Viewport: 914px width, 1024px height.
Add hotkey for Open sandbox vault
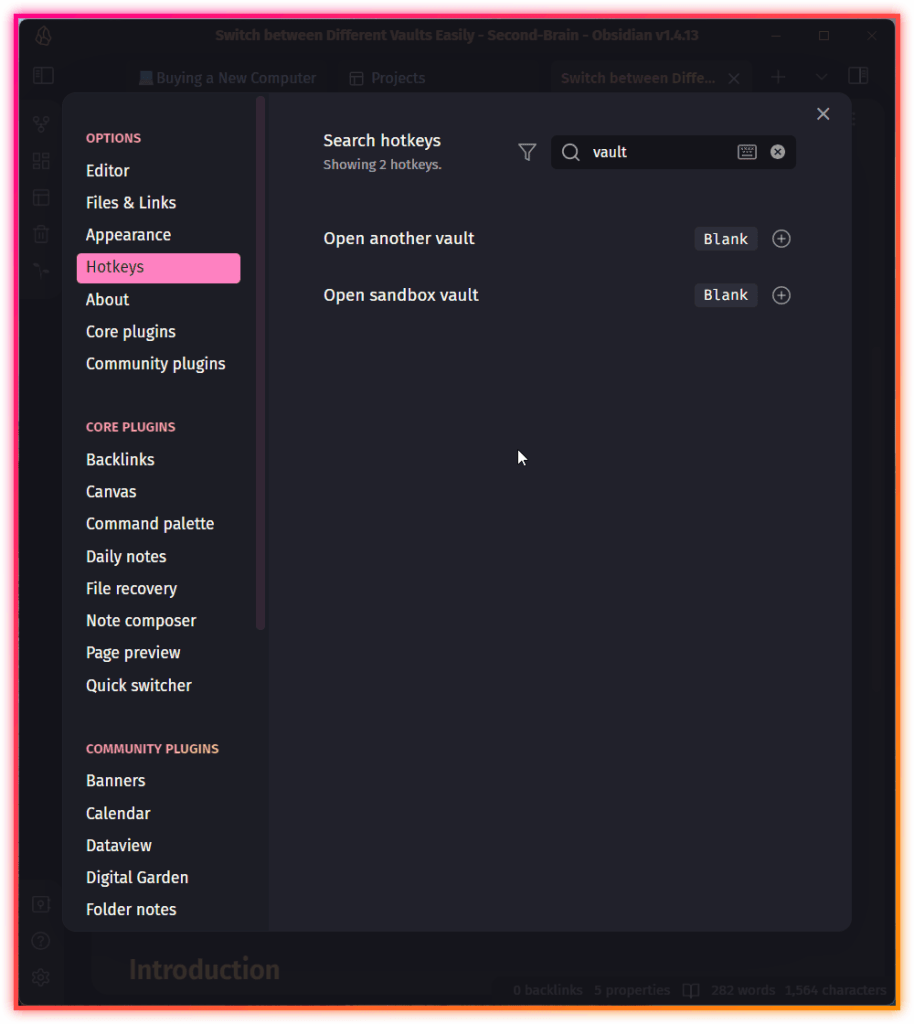click(781, 295)
